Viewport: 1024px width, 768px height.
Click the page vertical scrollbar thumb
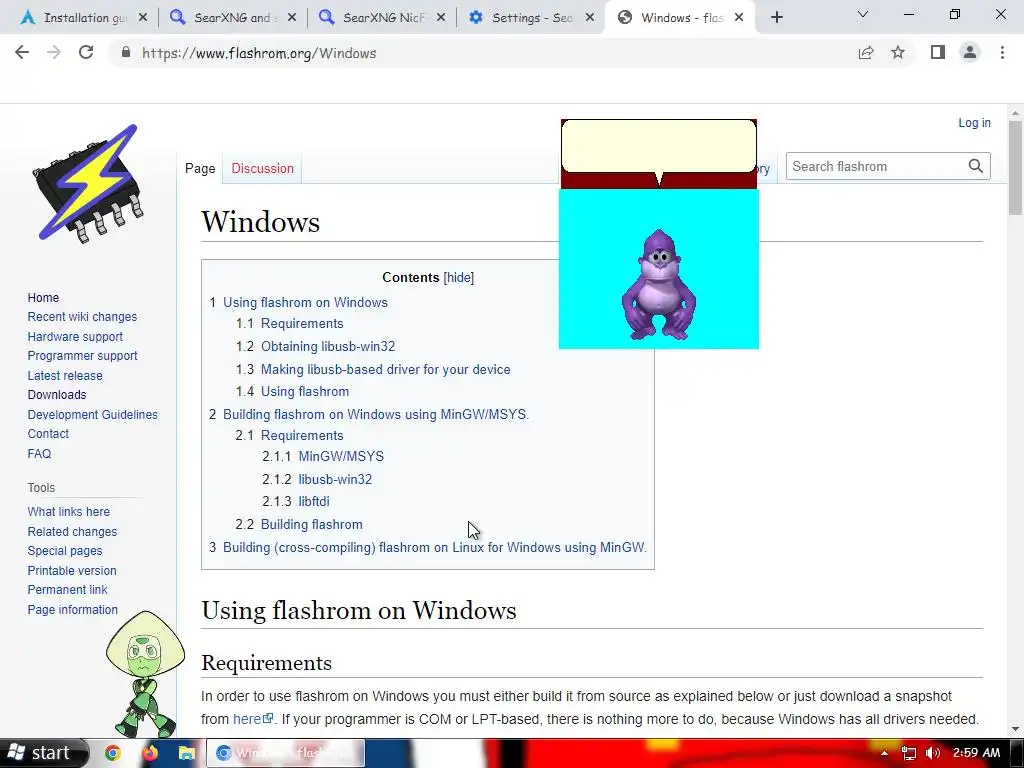pos(1015,167)
